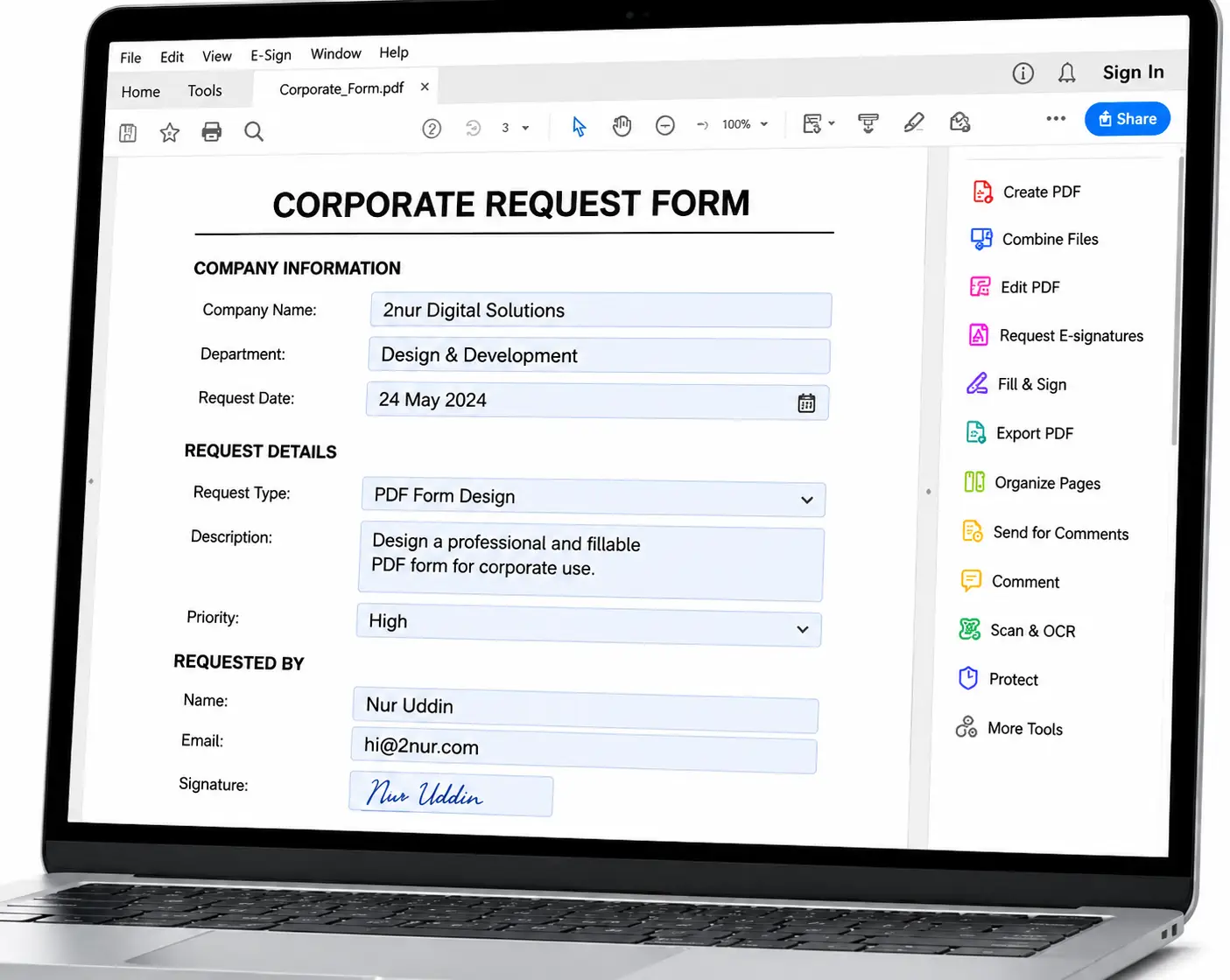Open the Fill & Sign tool
This screenshot has height=980, width=1230.
(1016, 384)
